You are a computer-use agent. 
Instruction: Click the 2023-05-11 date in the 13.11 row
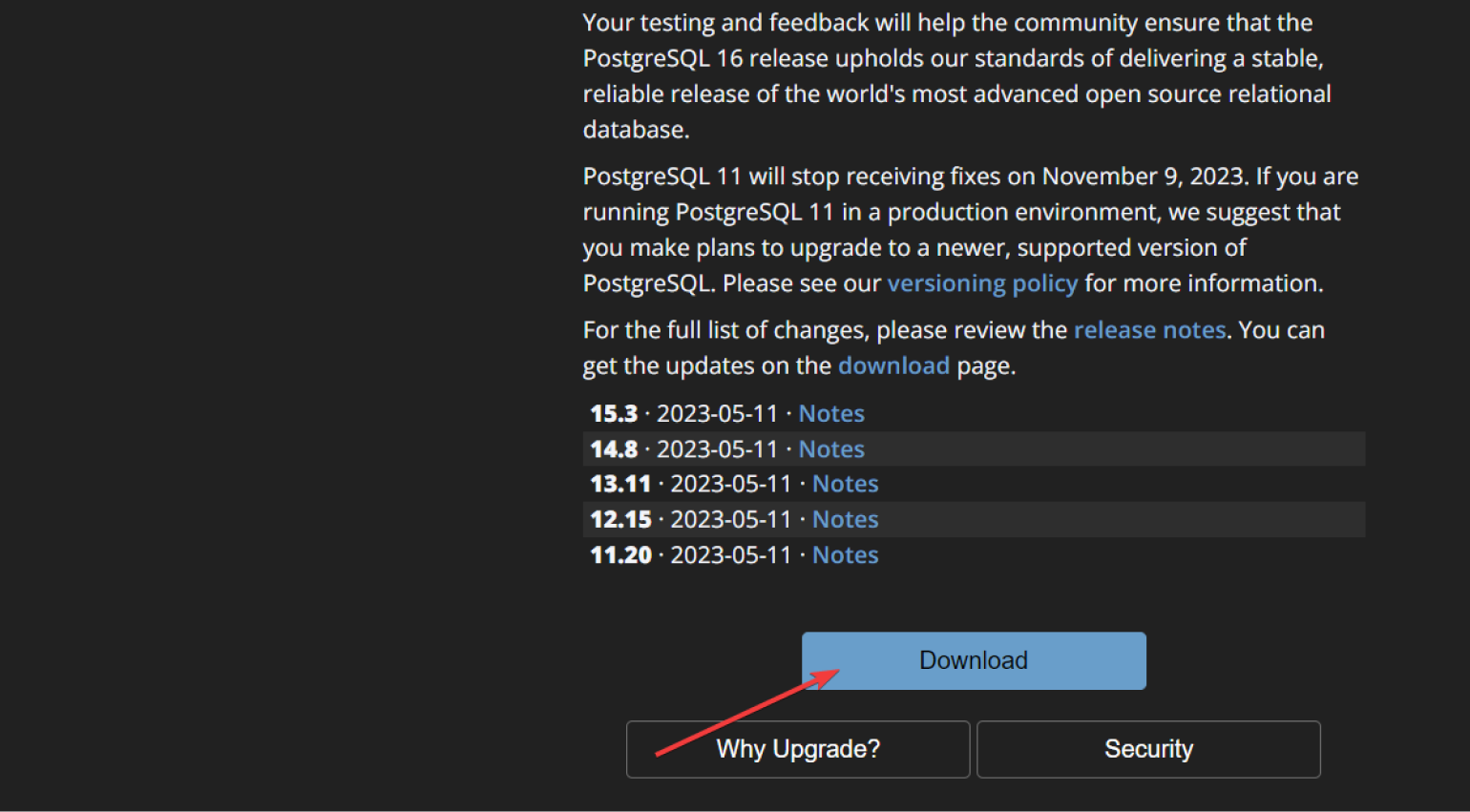731,484
